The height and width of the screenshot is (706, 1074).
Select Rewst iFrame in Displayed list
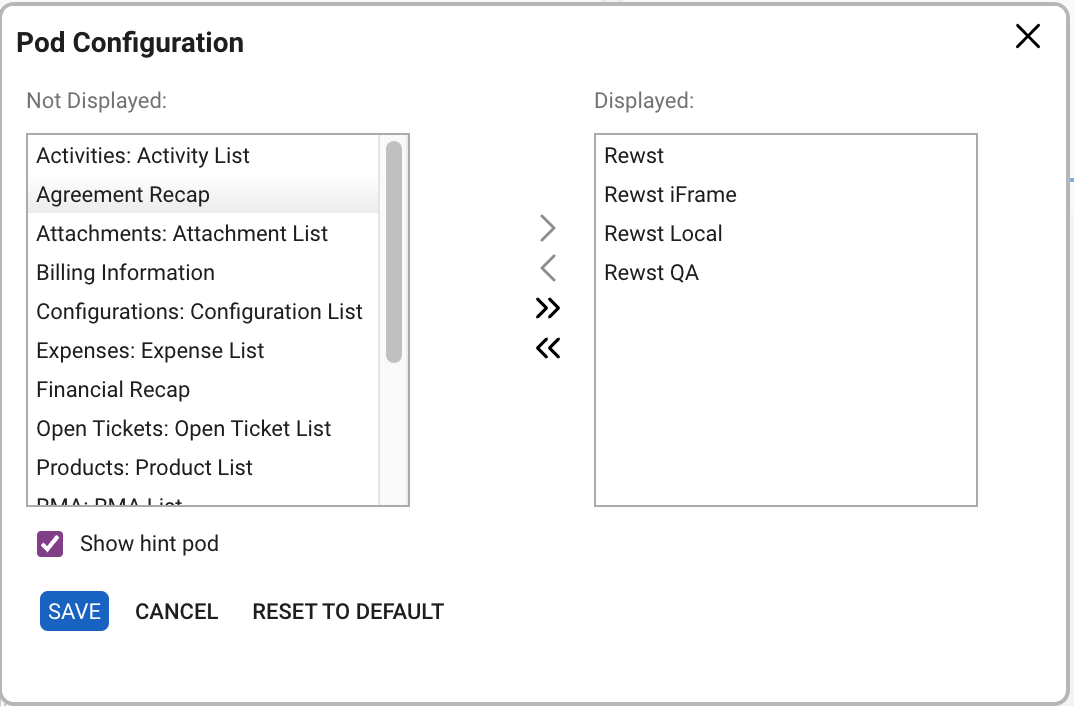coord(670,195)
